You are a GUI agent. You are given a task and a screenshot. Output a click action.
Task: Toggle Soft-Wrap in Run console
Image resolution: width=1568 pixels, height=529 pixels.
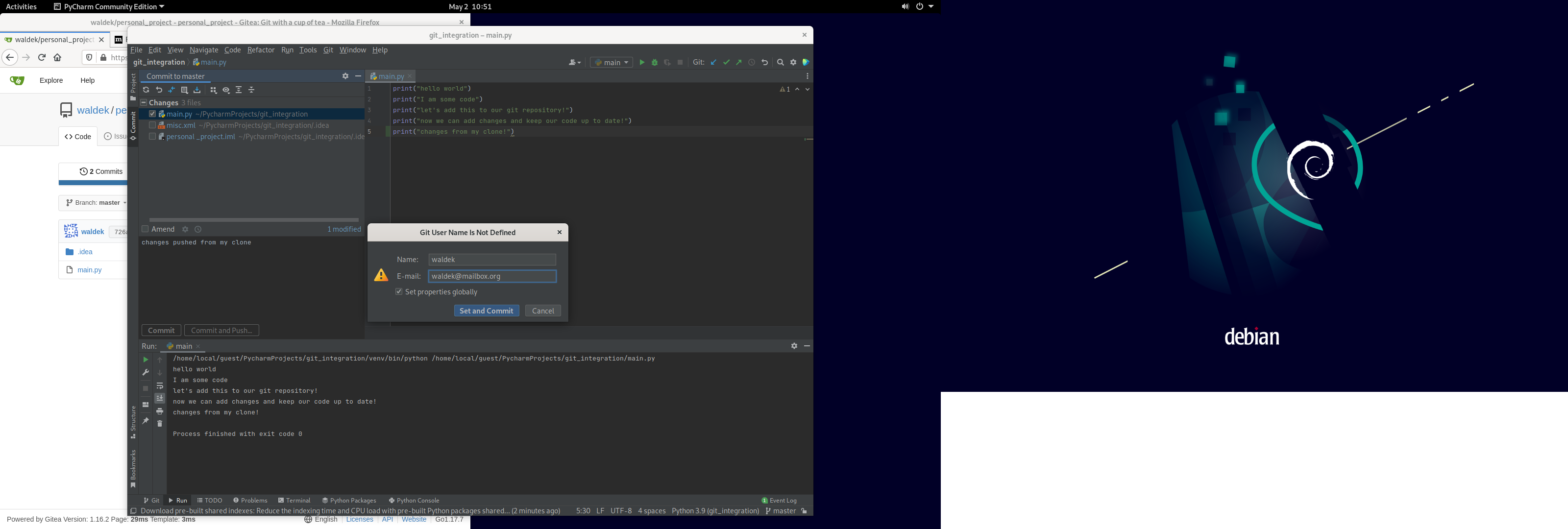[x=159, y=386]
